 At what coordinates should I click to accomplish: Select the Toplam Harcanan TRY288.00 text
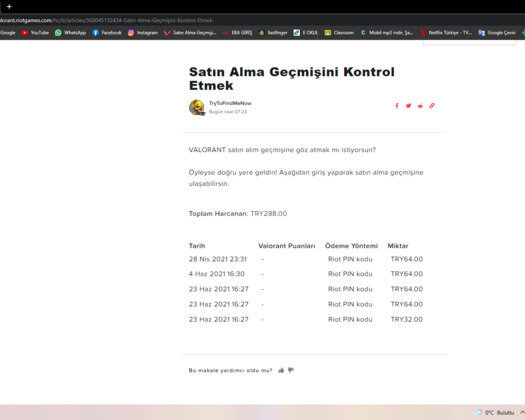[x=238, y=213]
